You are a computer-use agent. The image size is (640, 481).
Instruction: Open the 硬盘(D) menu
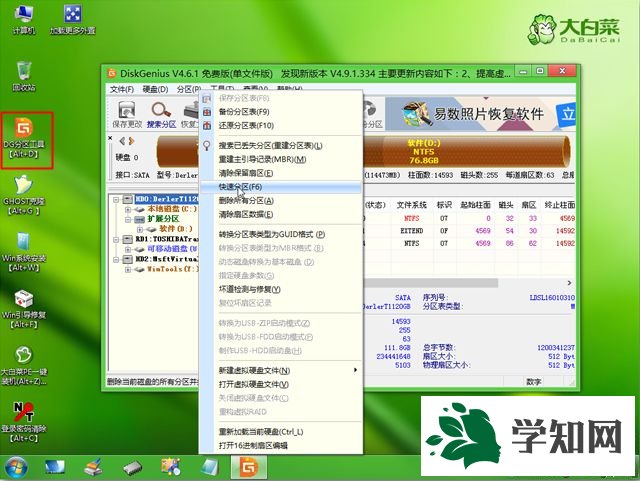click(x=156, y=89)
